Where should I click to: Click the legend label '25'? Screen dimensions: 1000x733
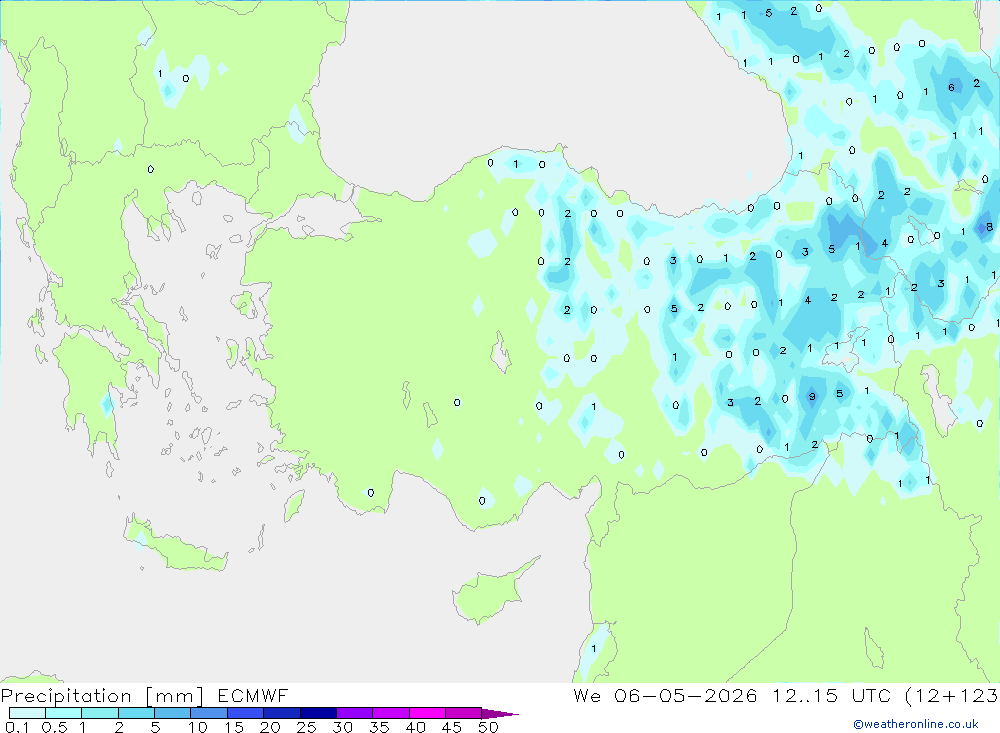[307, 727]
